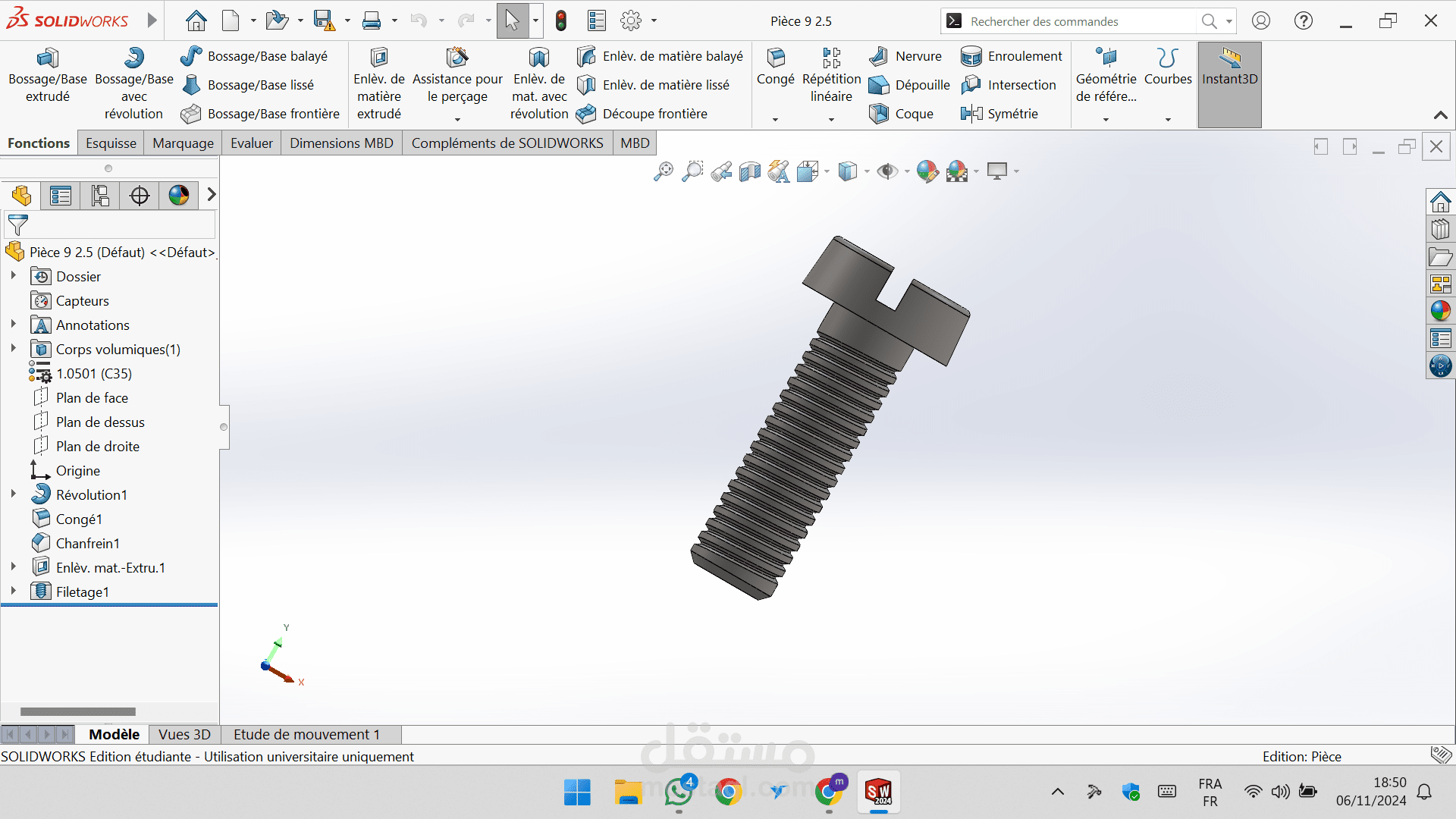Expand the Filetage1 tree node
The image size is (1456, 819).
(13, 591)
